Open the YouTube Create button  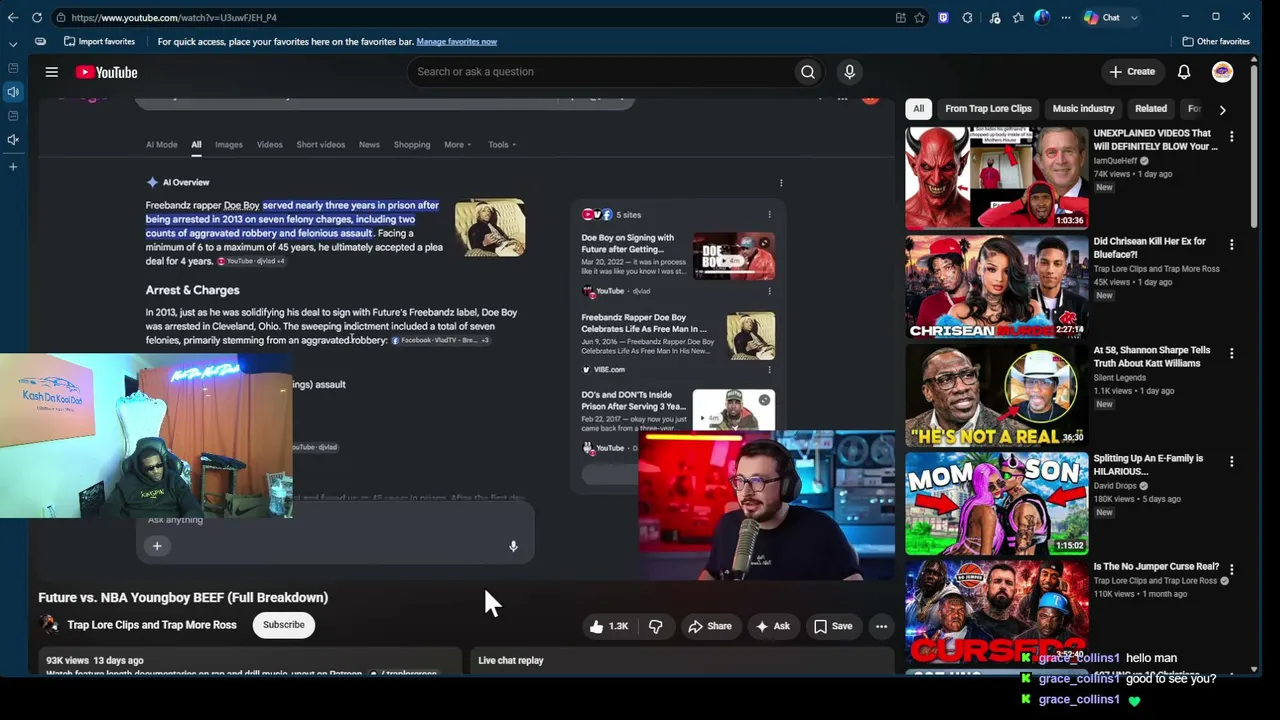coord(1132,72)
